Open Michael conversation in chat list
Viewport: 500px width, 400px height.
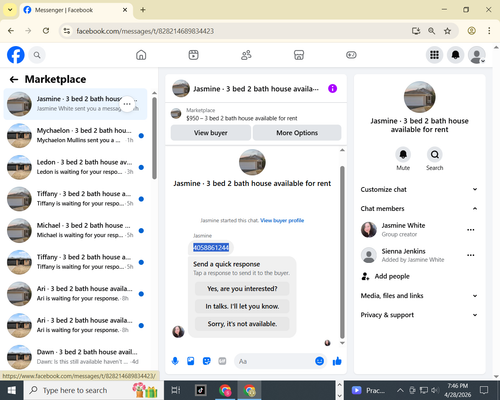(75, 231)
